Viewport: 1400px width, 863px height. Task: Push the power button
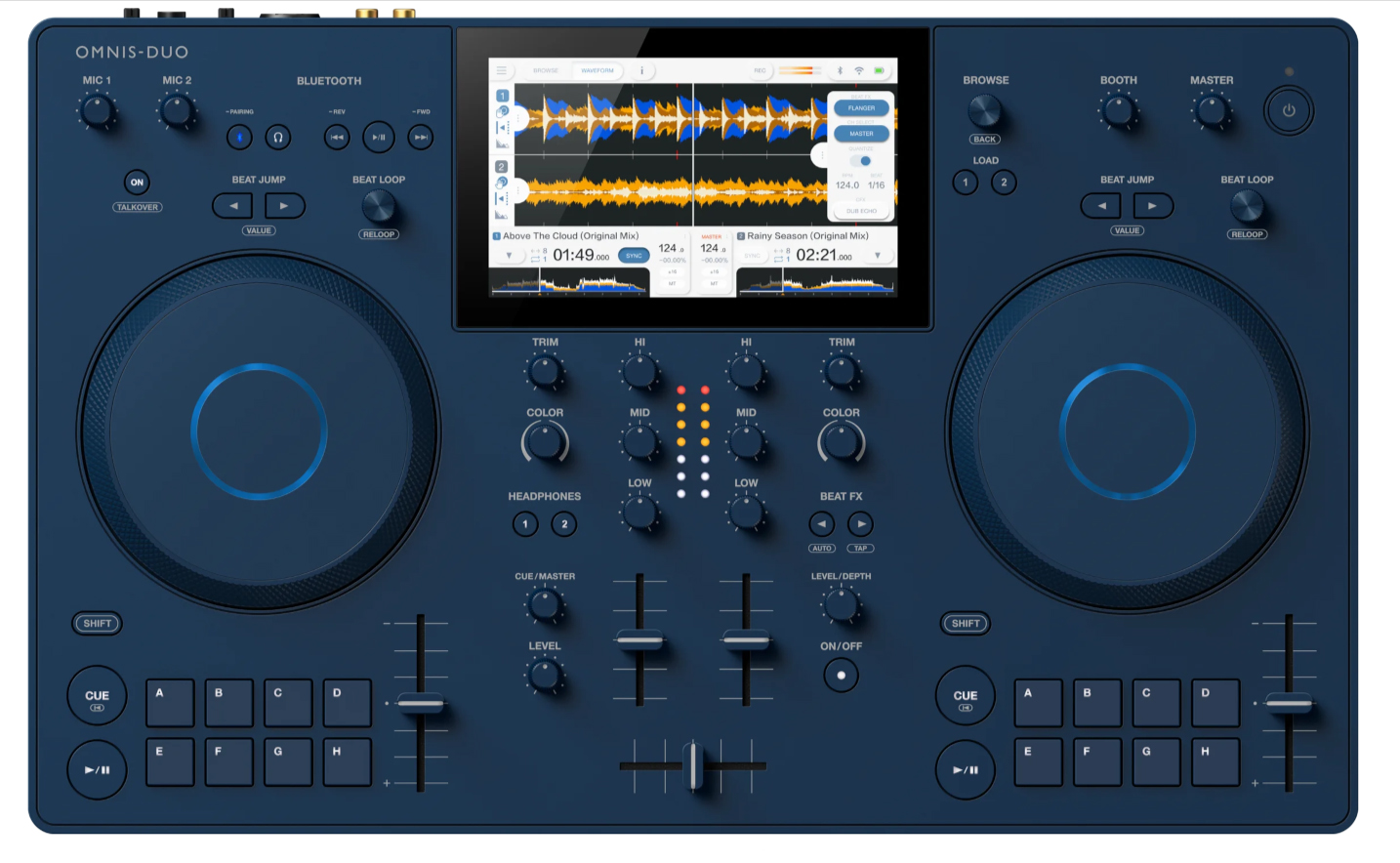1289,110
